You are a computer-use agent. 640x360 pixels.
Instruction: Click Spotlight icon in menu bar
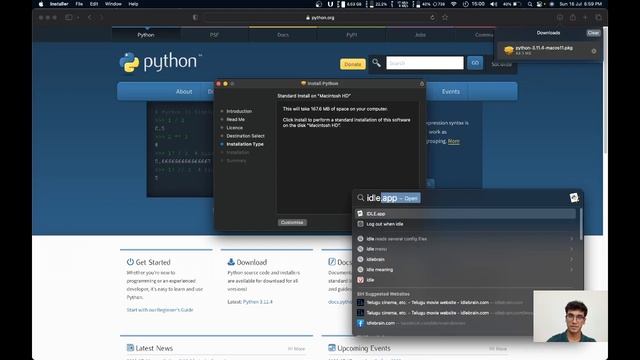(530, 4)
